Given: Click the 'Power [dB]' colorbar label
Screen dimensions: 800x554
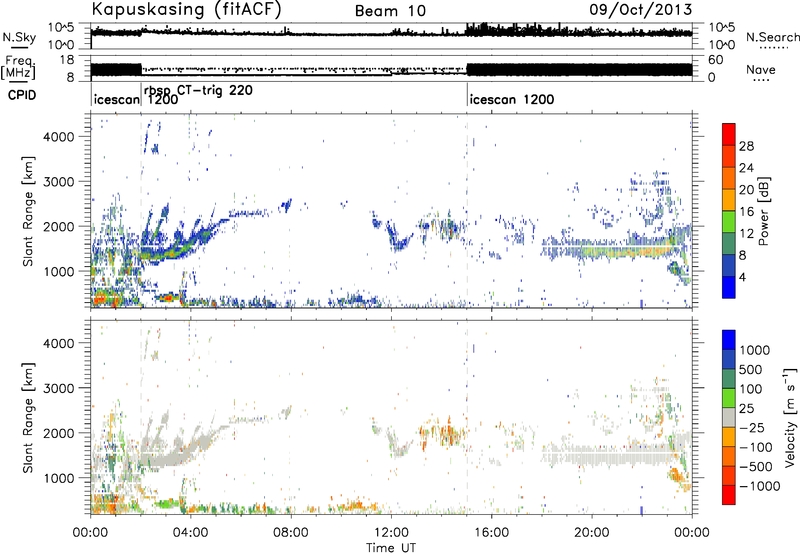Looking at the screenshot, I should (764, 211).
